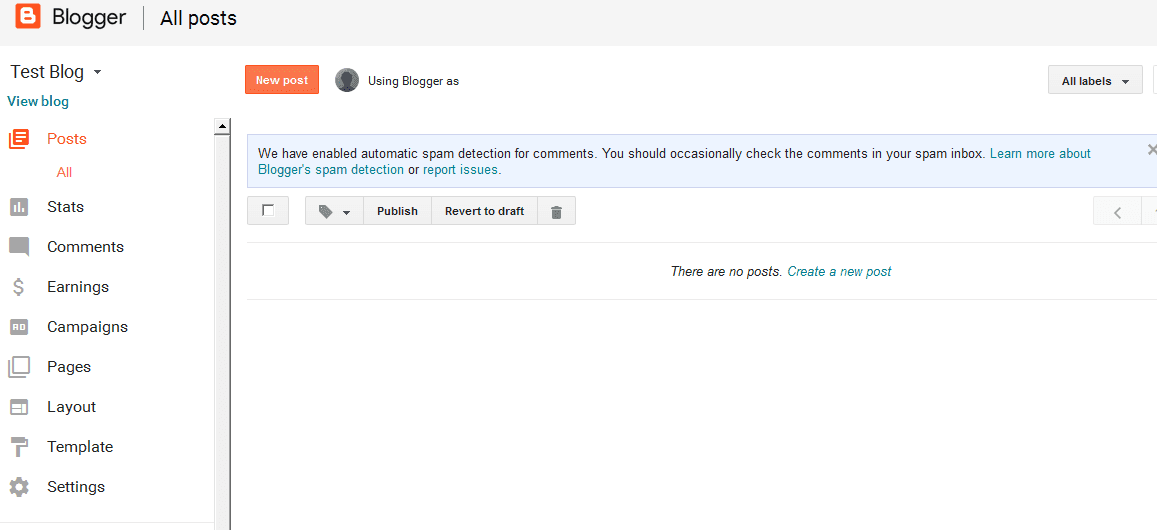
Task: Open Layout via its grid icon
Action: tap(19, 407)
